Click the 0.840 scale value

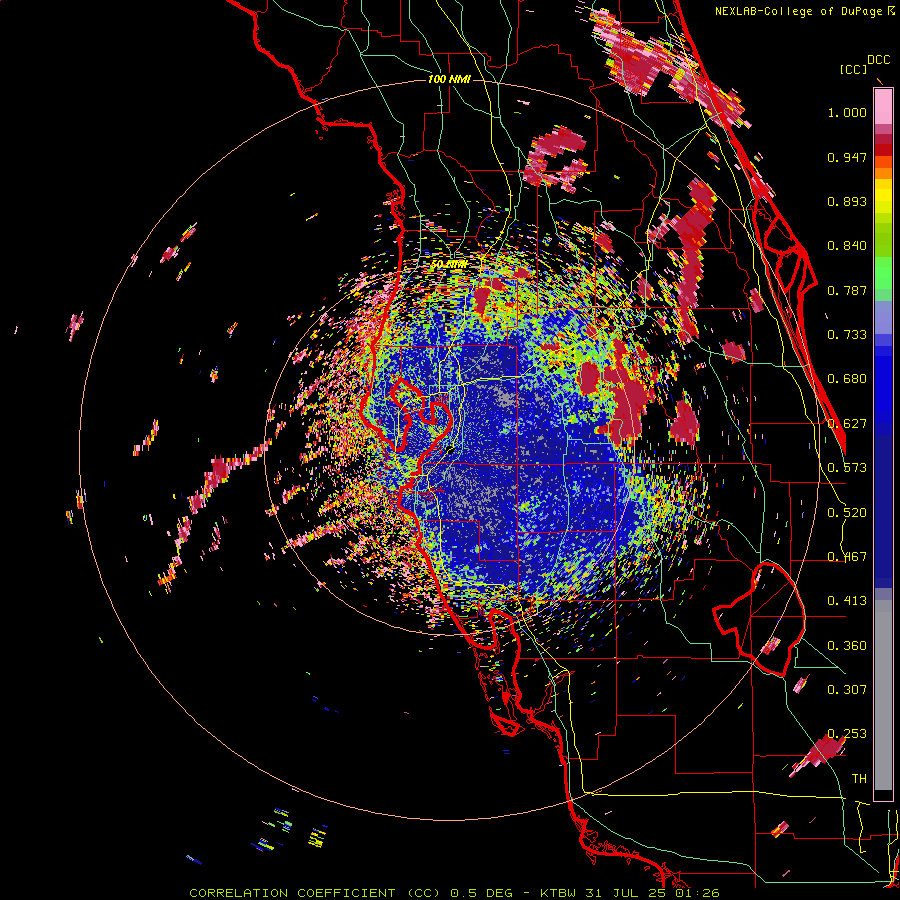(847, 246)
